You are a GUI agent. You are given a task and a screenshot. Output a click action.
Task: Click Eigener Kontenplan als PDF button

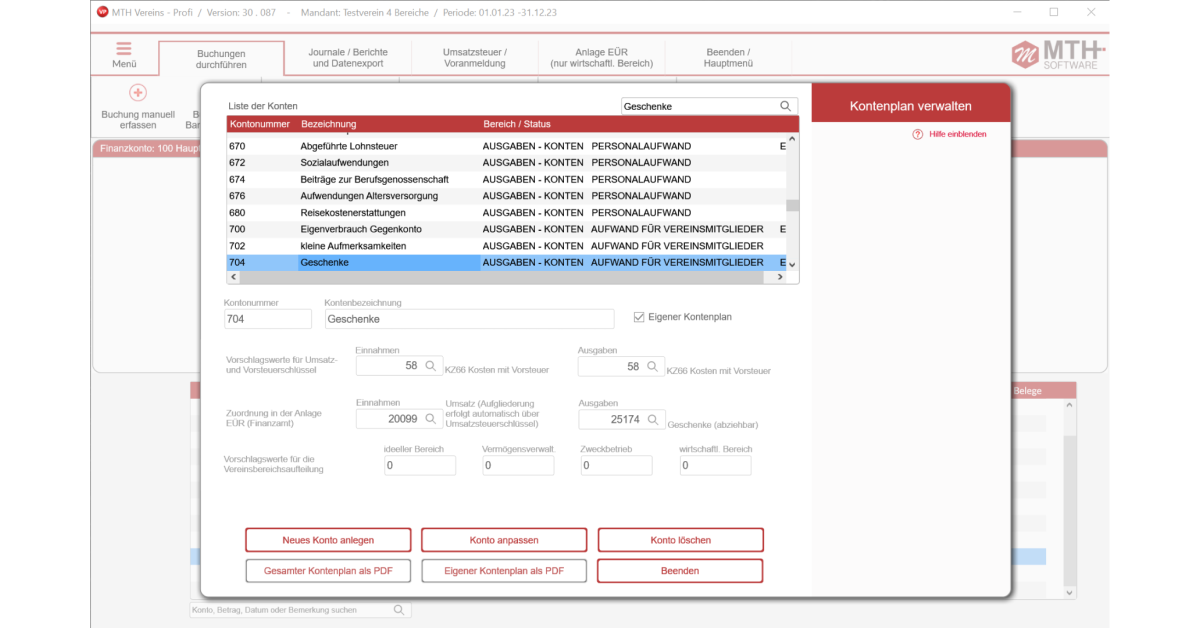click(x=504, y=571)
